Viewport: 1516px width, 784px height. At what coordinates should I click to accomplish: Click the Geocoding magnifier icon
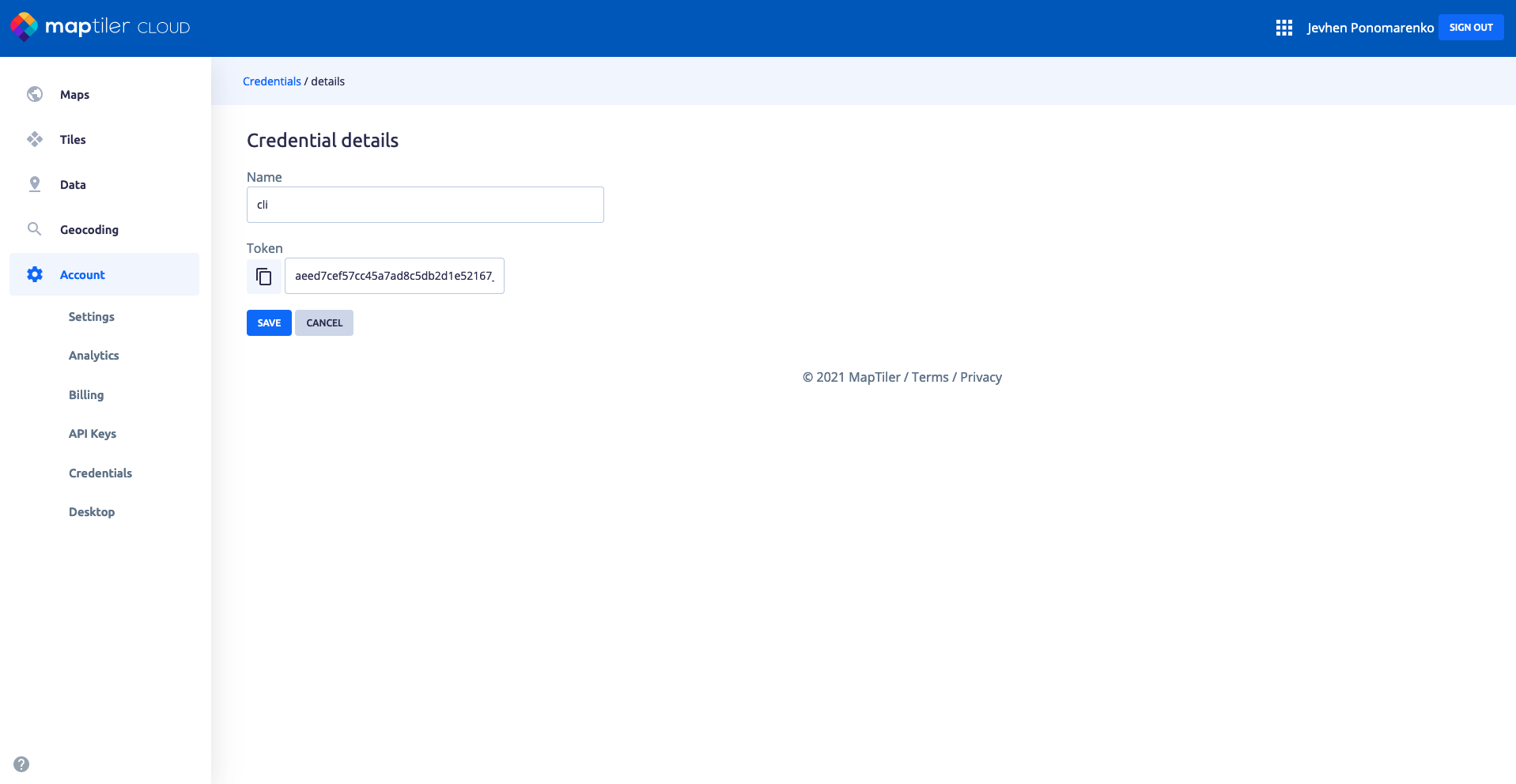pyautogui.click(x=35, y=229)
